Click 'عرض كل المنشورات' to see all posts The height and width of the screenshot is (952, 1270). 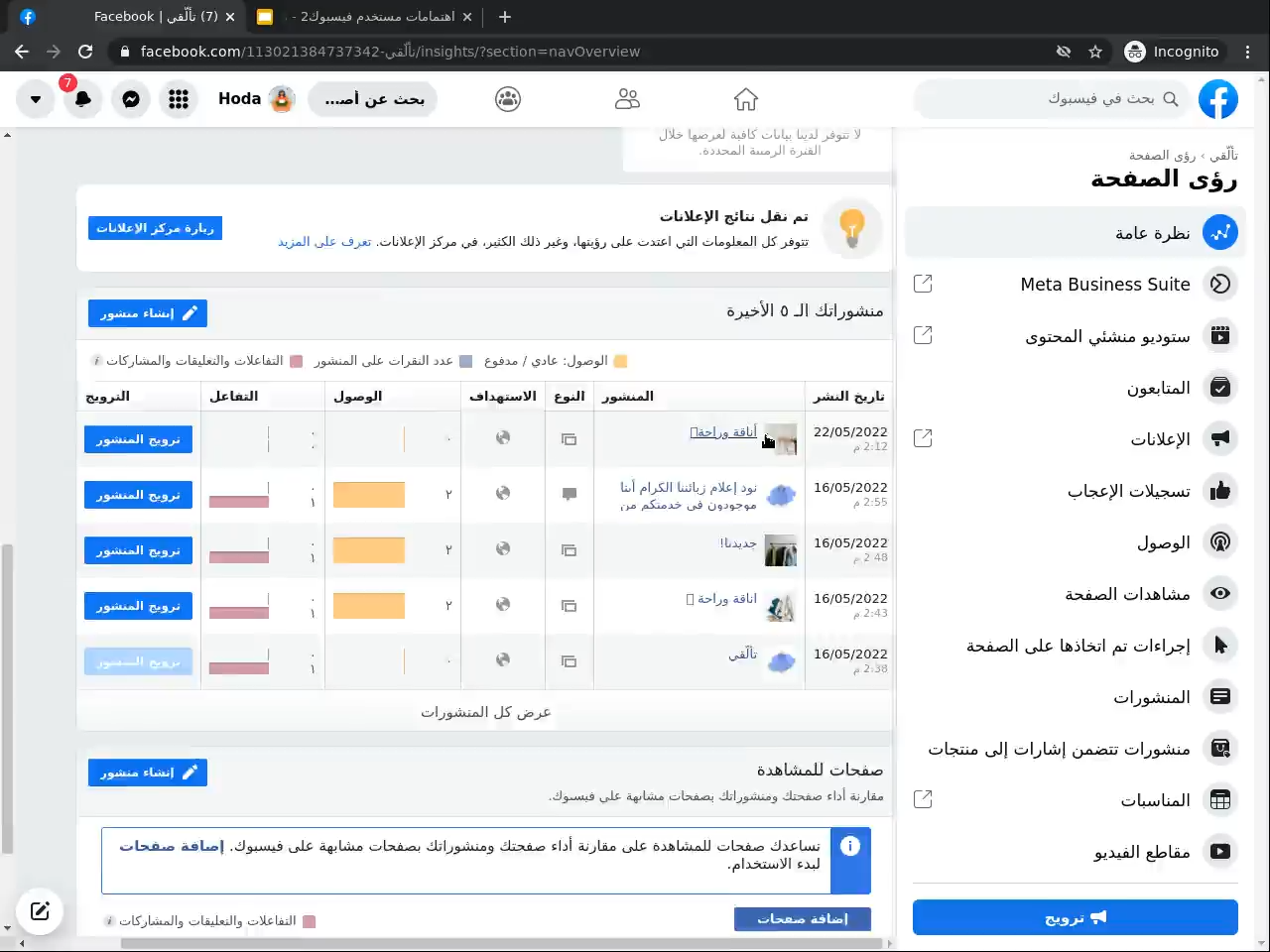pos(485,712)
